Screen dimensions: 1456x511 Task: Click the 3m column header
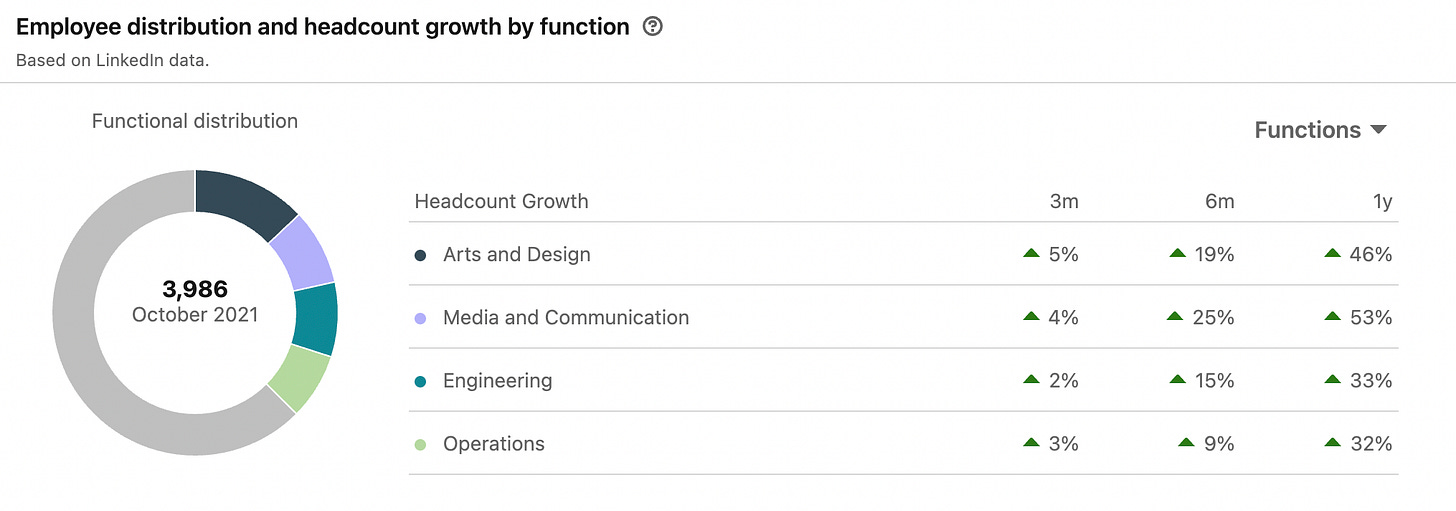tap(1064, 201)
